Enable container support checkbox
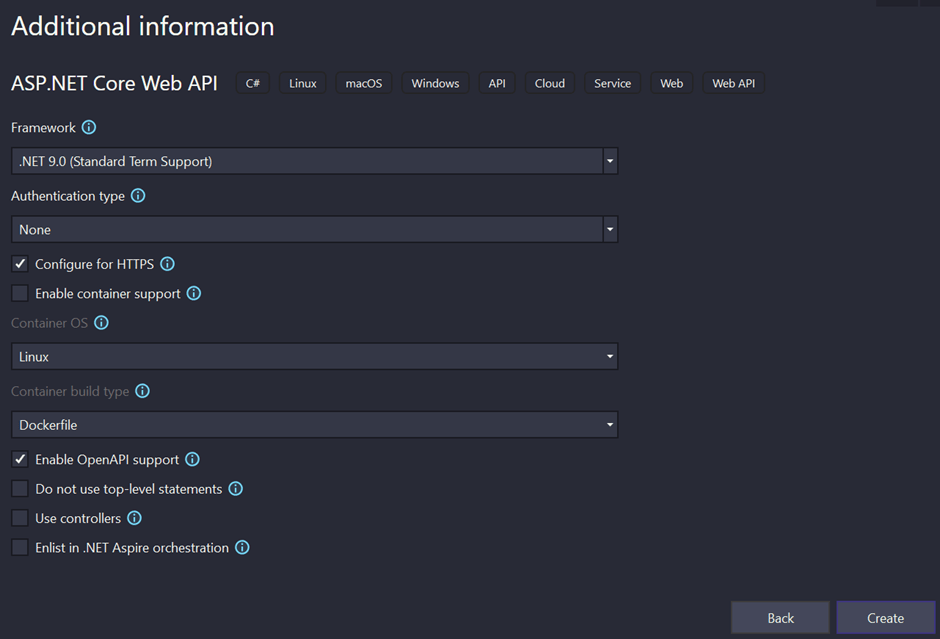The image size is (940, 639). click(x=20, y=294)
